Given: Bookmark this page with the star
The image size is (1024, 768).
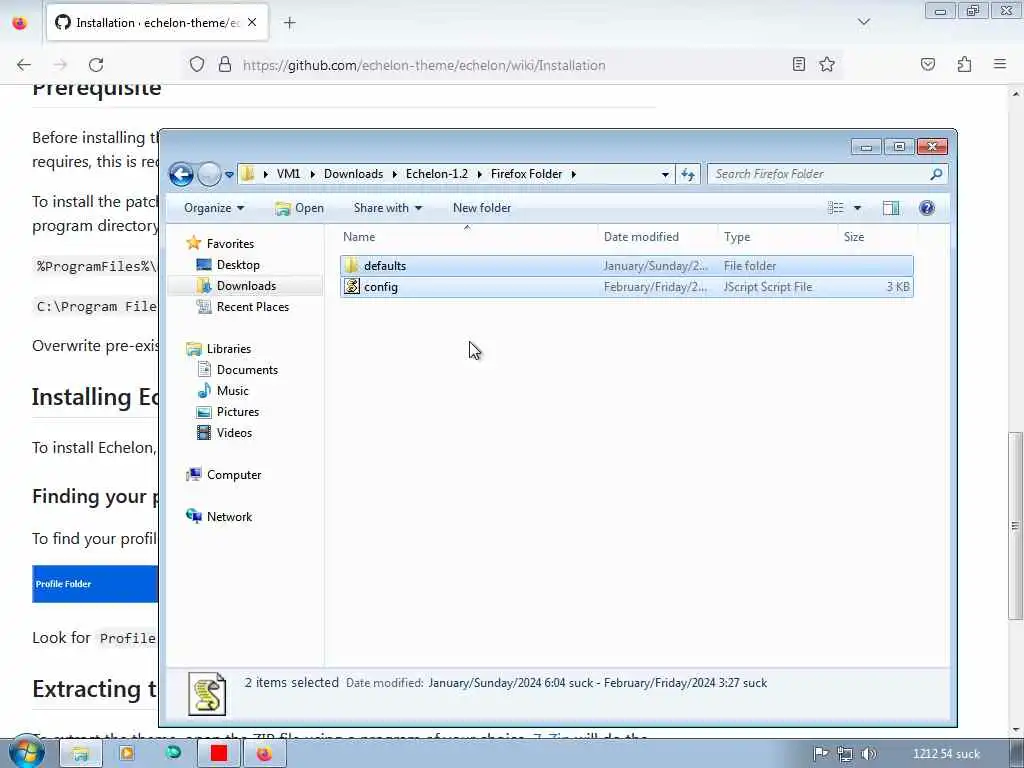Looking at the screenshot, I should (x=827, y=64).
